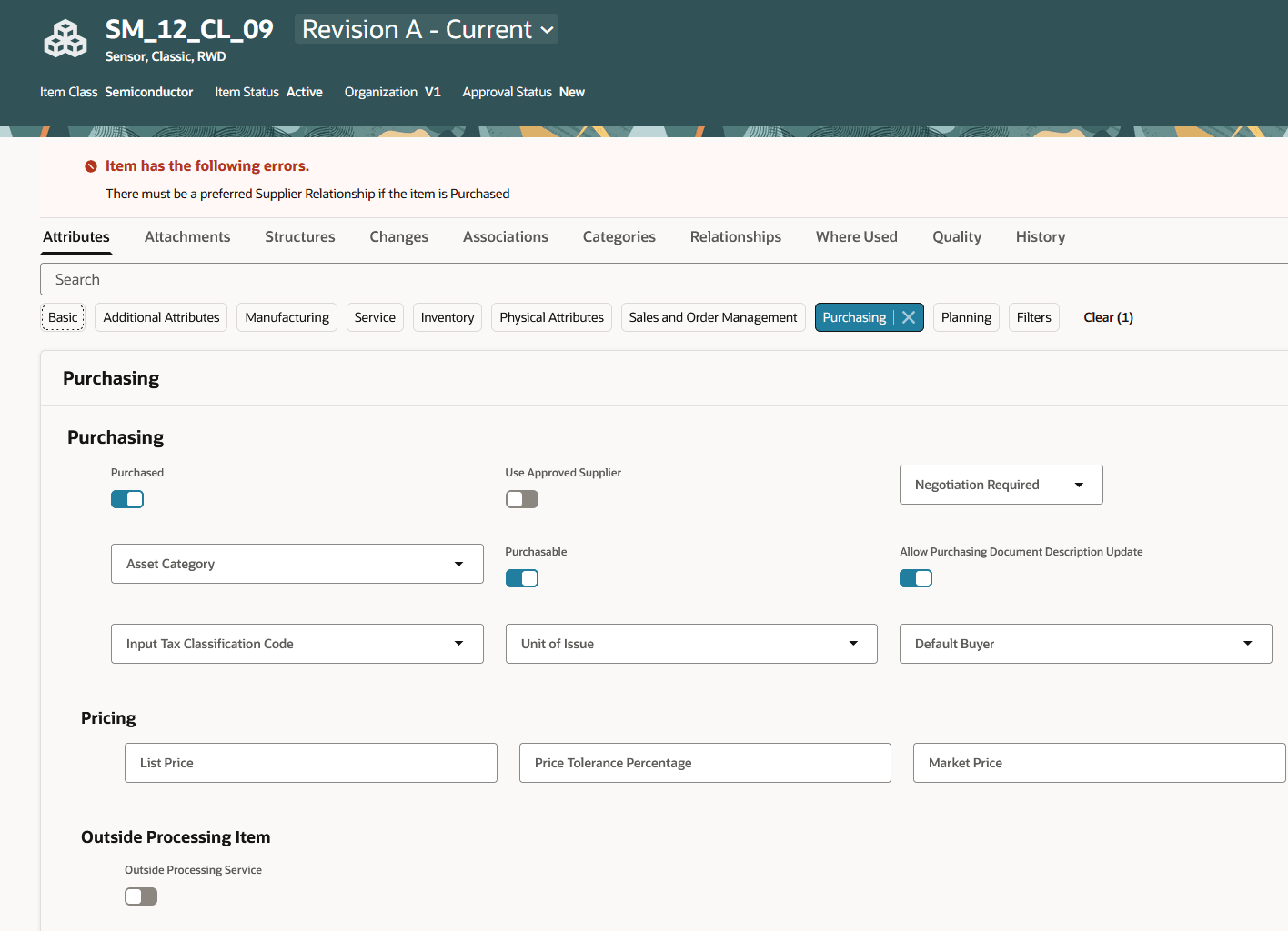Toggle the Purchasable switch
The width and height of the screenshot is (1288, 931).
522,578
